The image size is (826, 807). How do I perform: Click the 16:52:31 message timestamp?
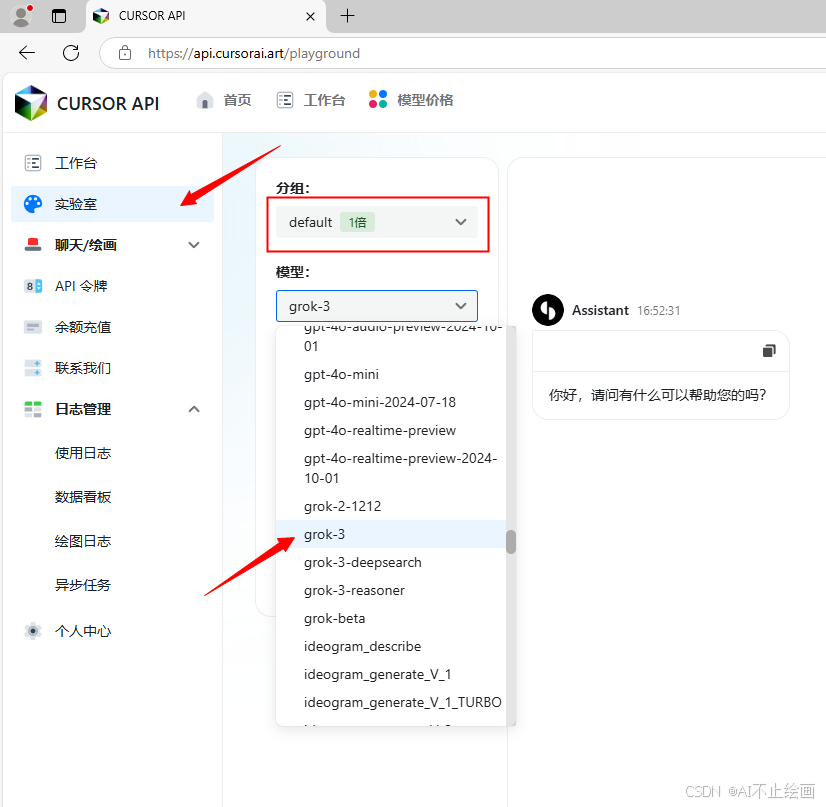coord(658,311)
